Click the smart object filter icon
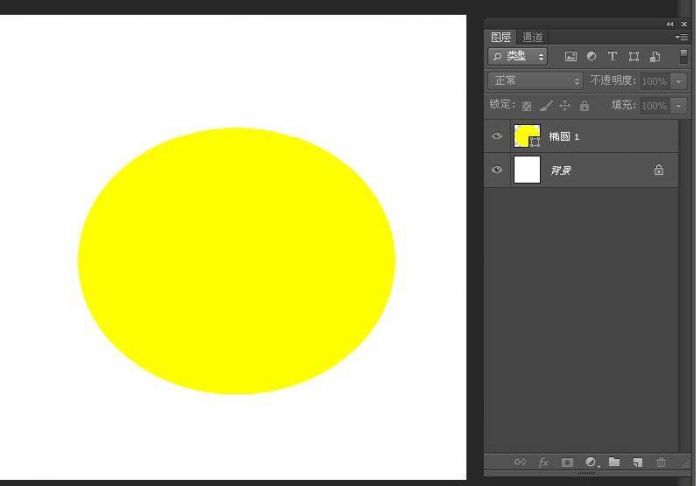Screen dimensions: 700x486 point(654,57)
